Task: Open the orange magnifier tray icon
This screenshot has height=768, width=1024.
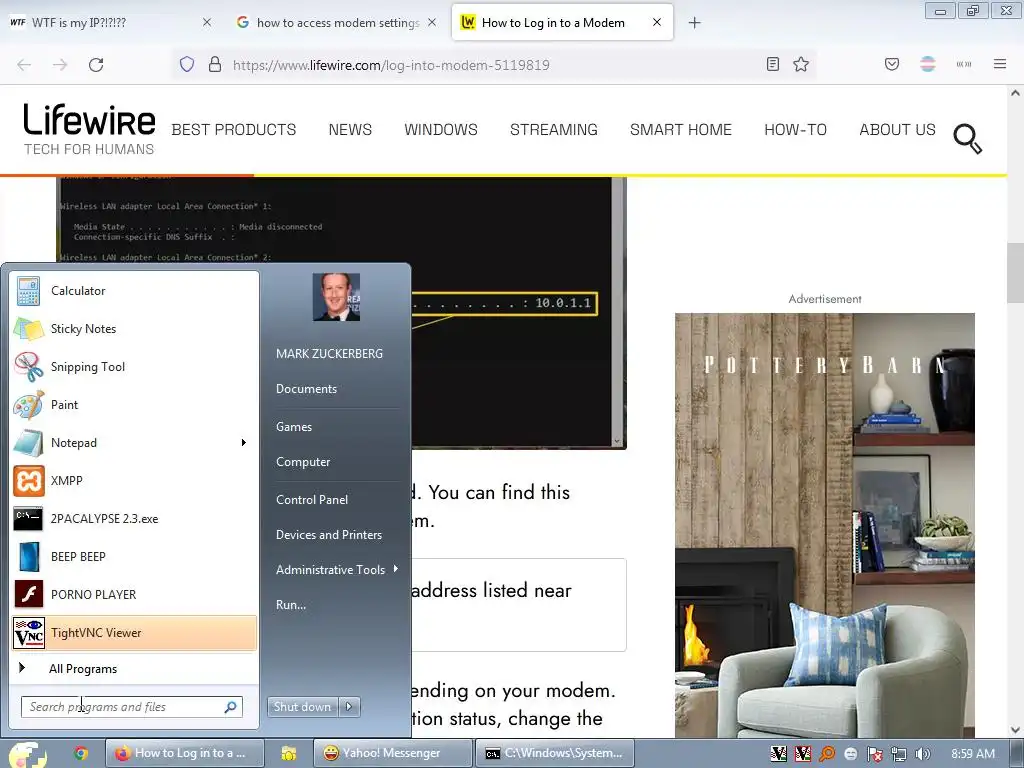Action: (x=827, y=754)
